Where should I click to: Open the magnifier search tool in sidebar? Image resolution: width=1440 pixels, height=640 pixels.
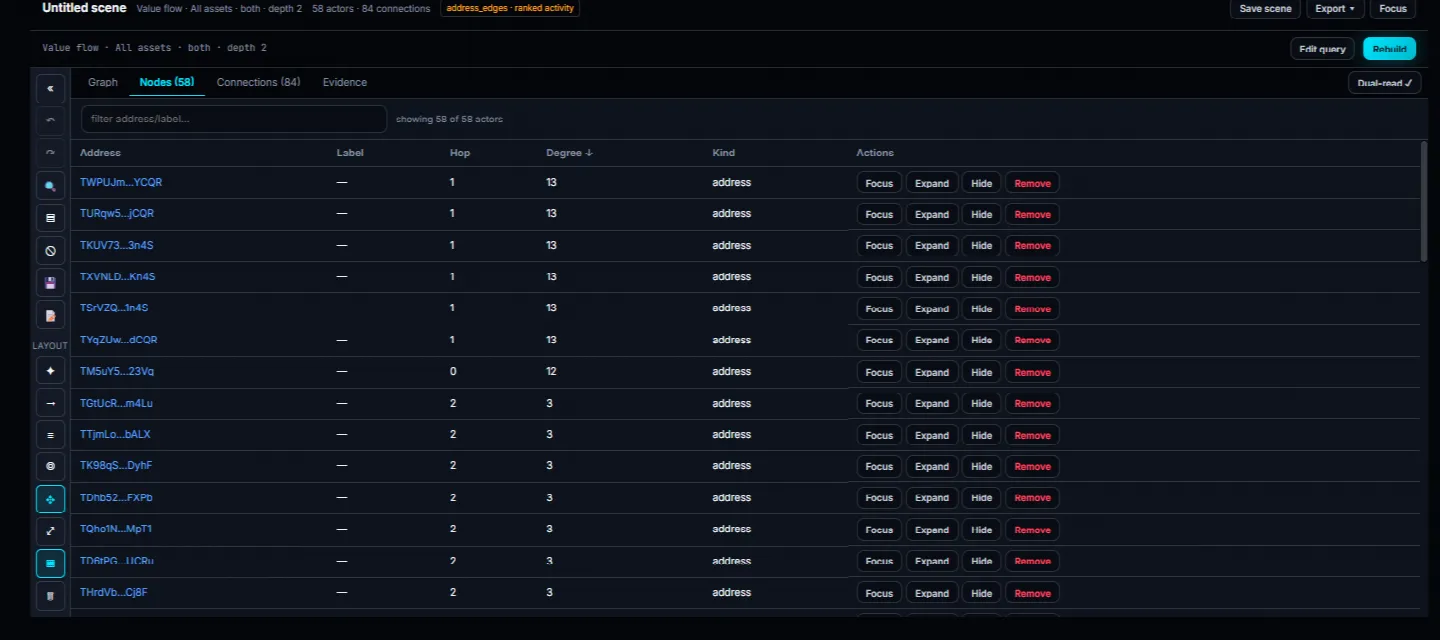(51, 186)
